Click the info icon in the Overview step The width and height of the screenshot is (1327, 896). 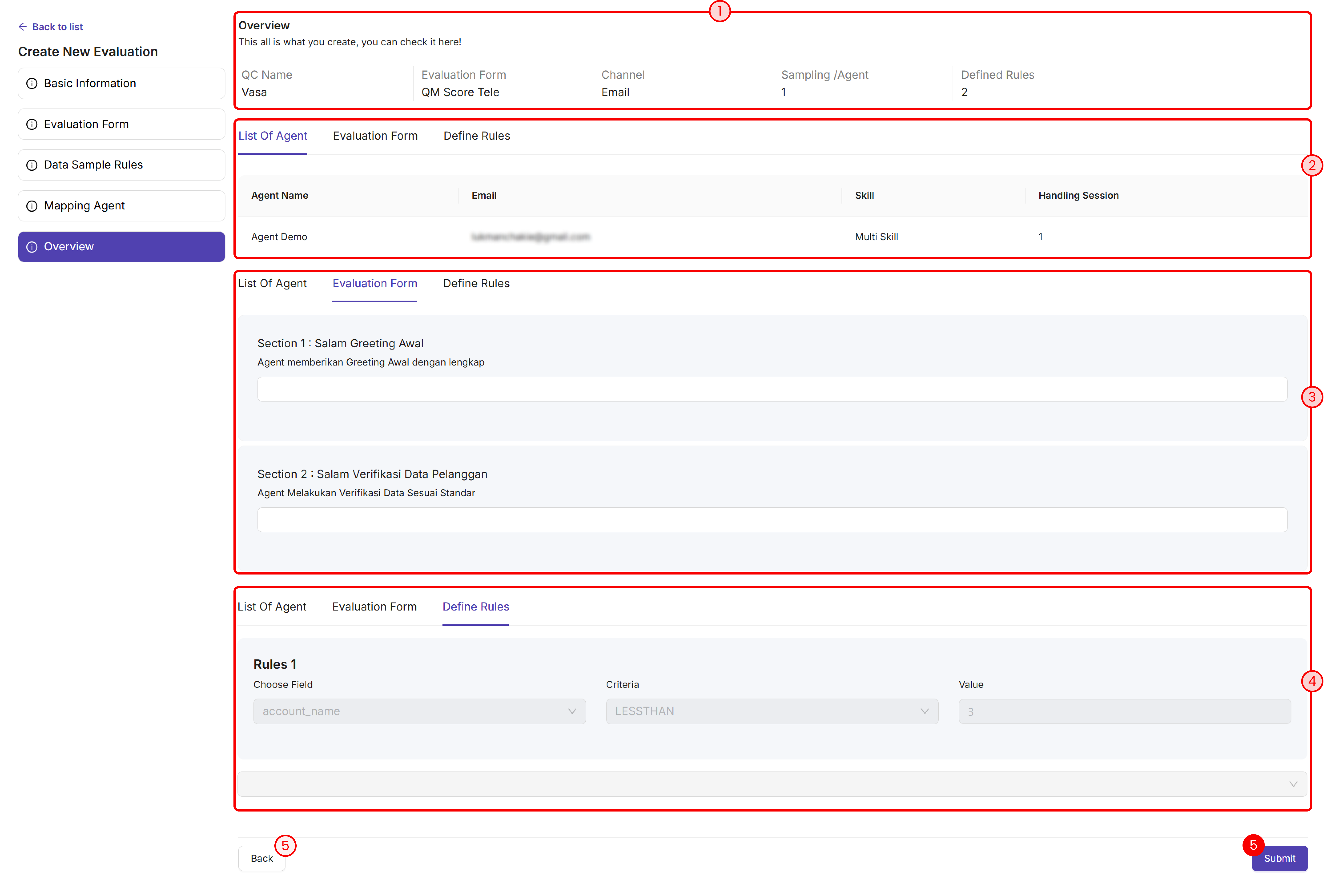point(32,247)
